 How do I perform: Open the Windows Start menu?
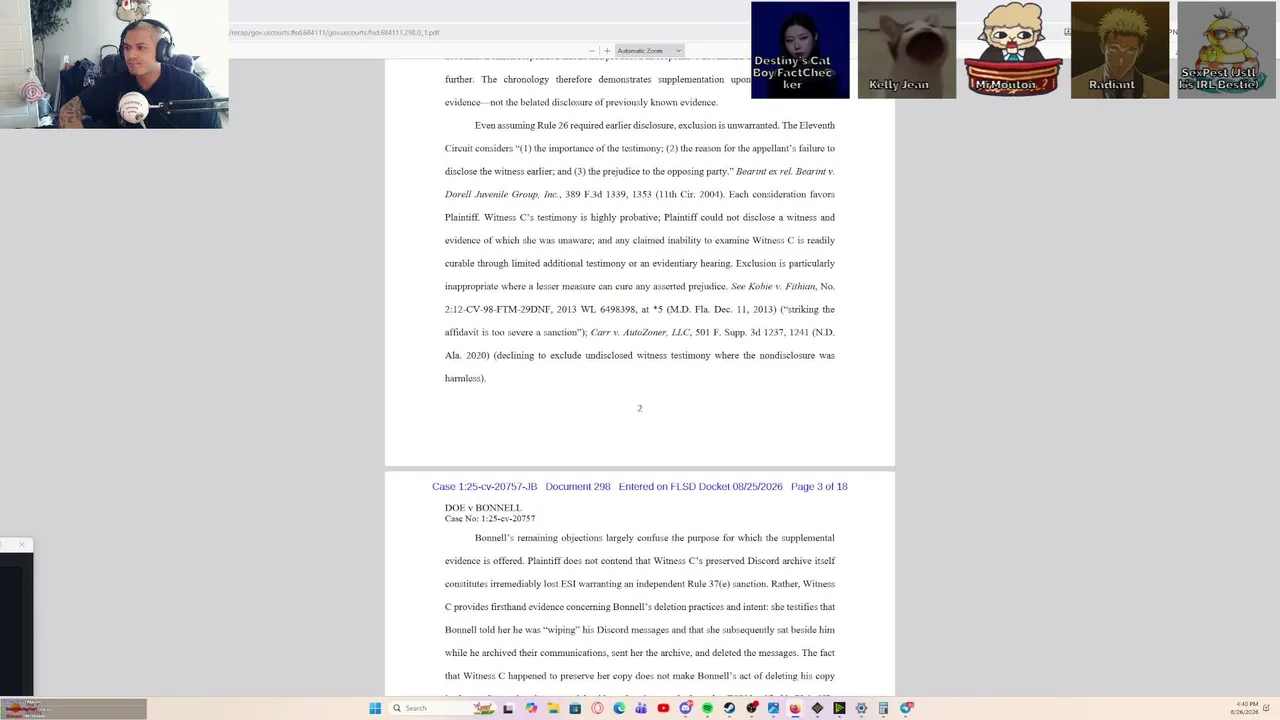[375, 708]
